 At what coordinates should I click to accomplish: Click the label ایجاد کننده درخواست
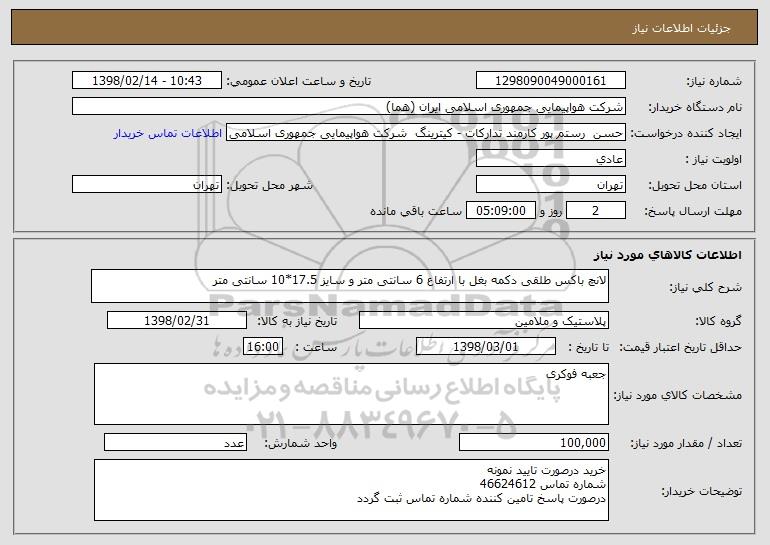pyautogui.click(x=686, y=133)
